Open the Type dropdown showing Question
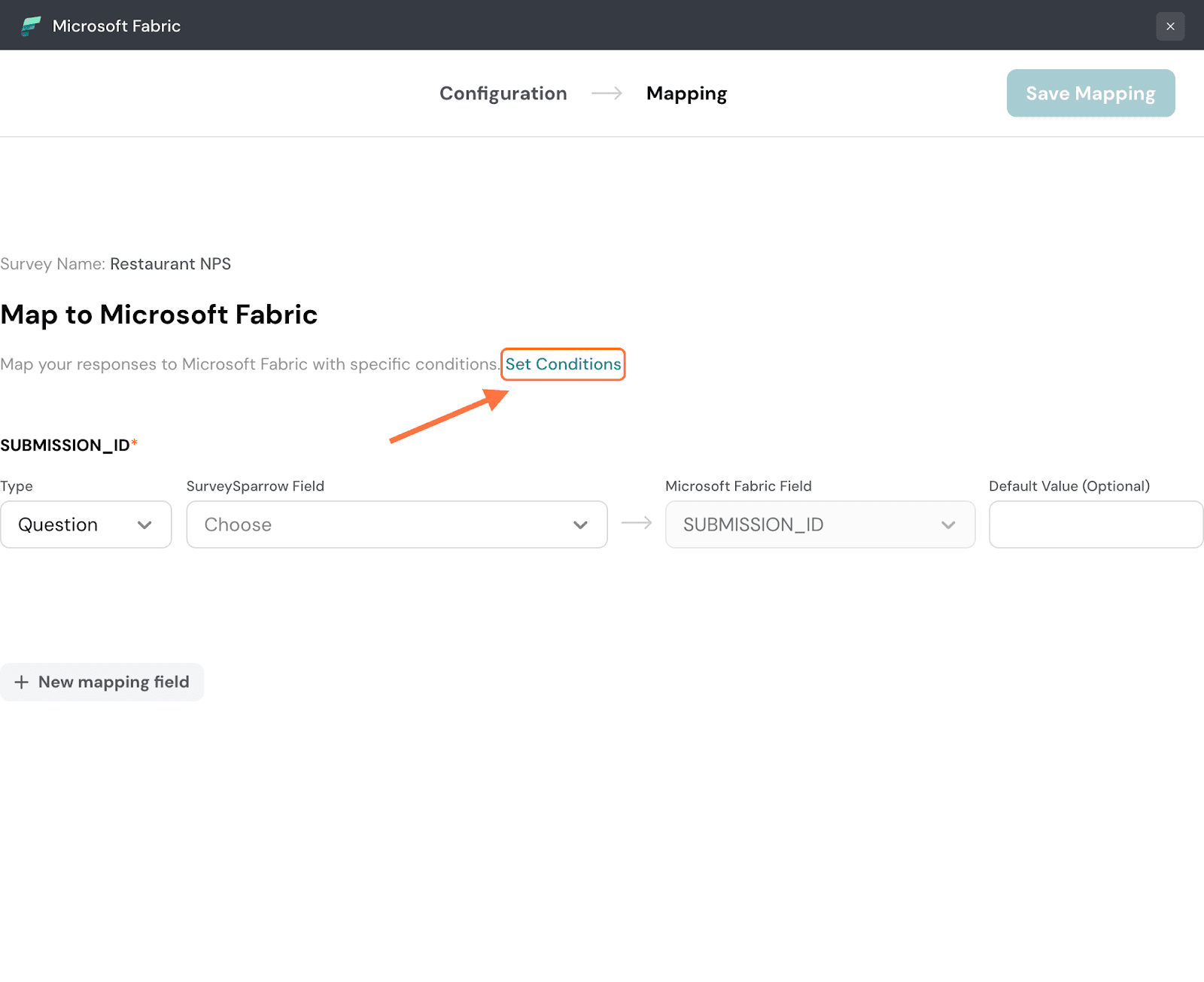 [86, 524]
